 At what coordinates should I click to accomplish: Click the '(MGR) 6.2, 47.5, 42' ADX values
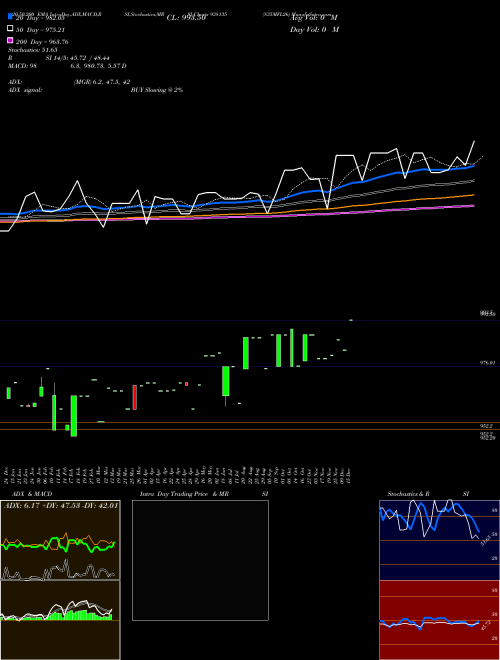coord(102,82)
